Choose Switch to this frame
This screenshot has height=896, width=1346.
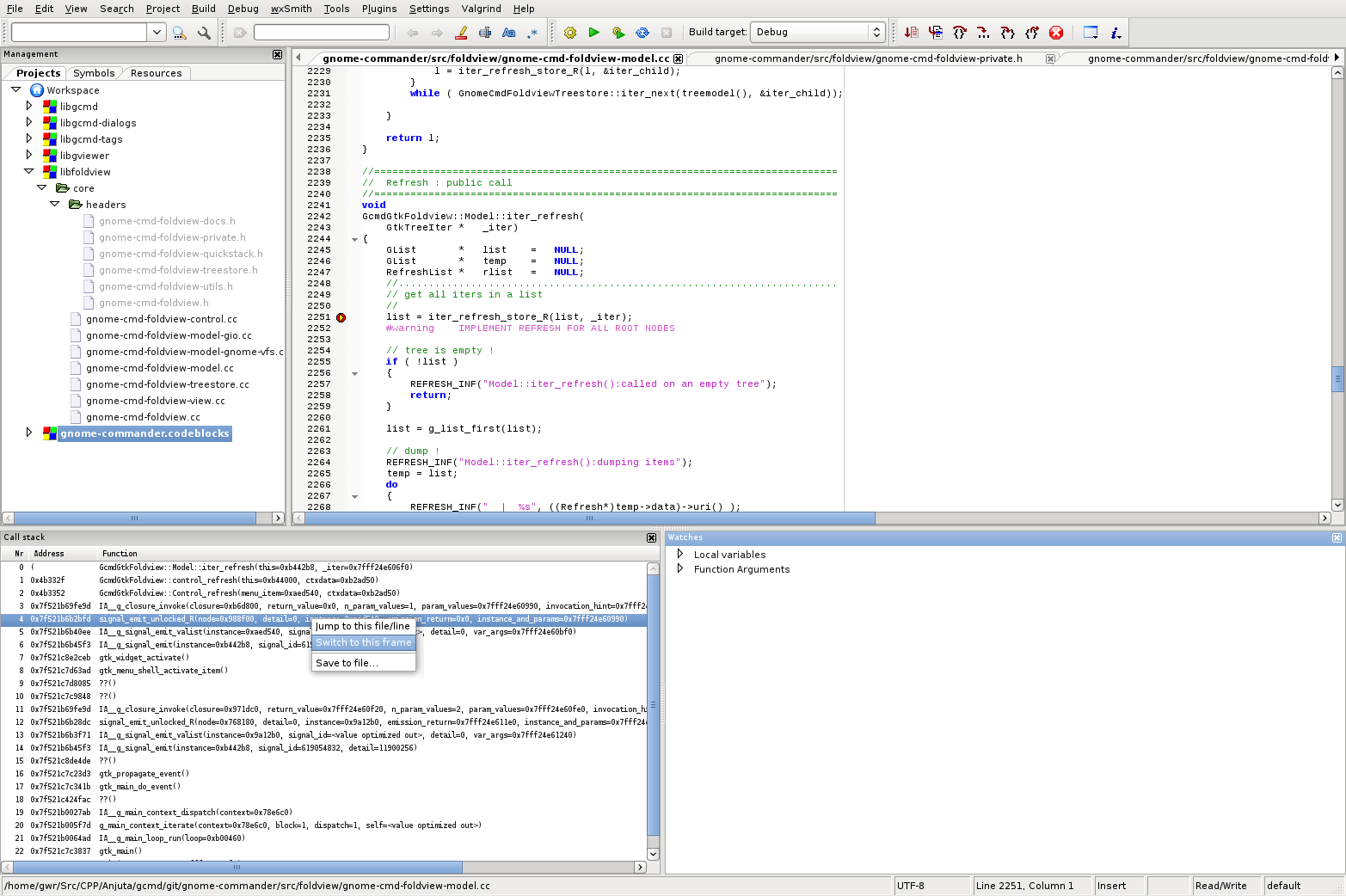363,642
